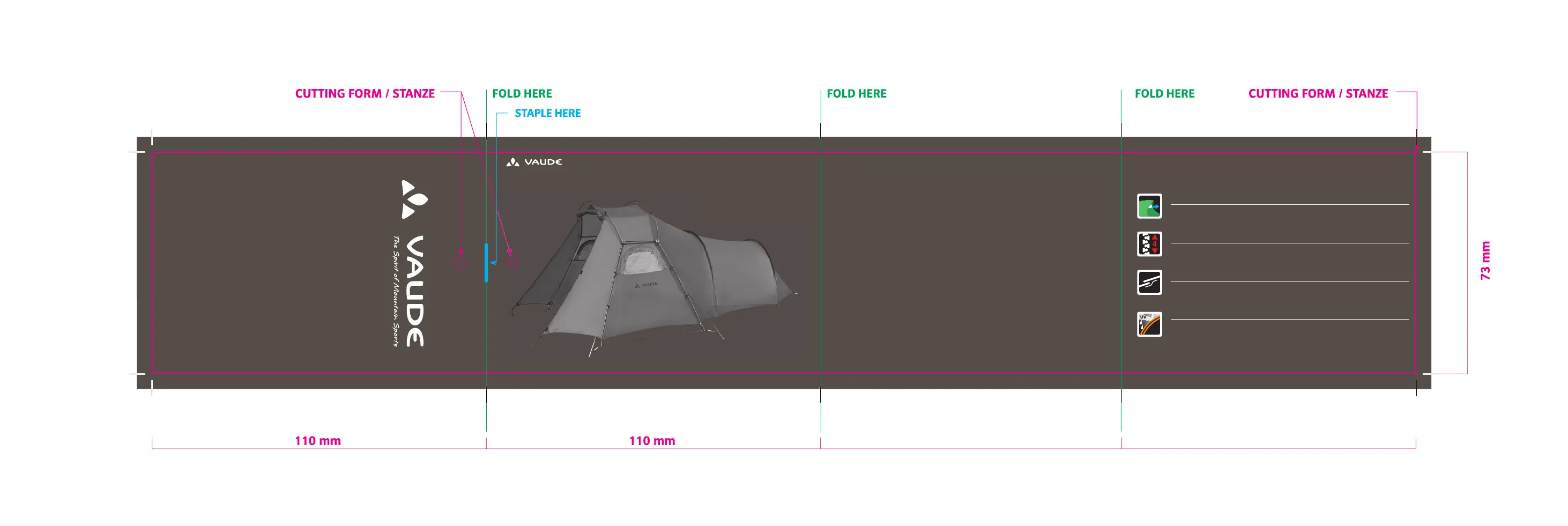Click The Spirit of Mountain Sports tagline
The image size is (1568, 526).
[x=396, y=291]
